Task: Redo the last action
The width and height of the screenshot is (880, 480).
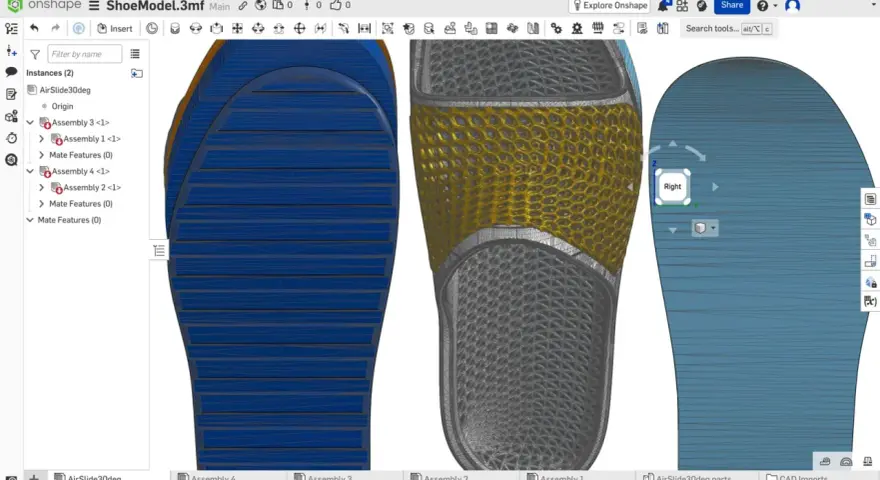Action: coord(55,28)
